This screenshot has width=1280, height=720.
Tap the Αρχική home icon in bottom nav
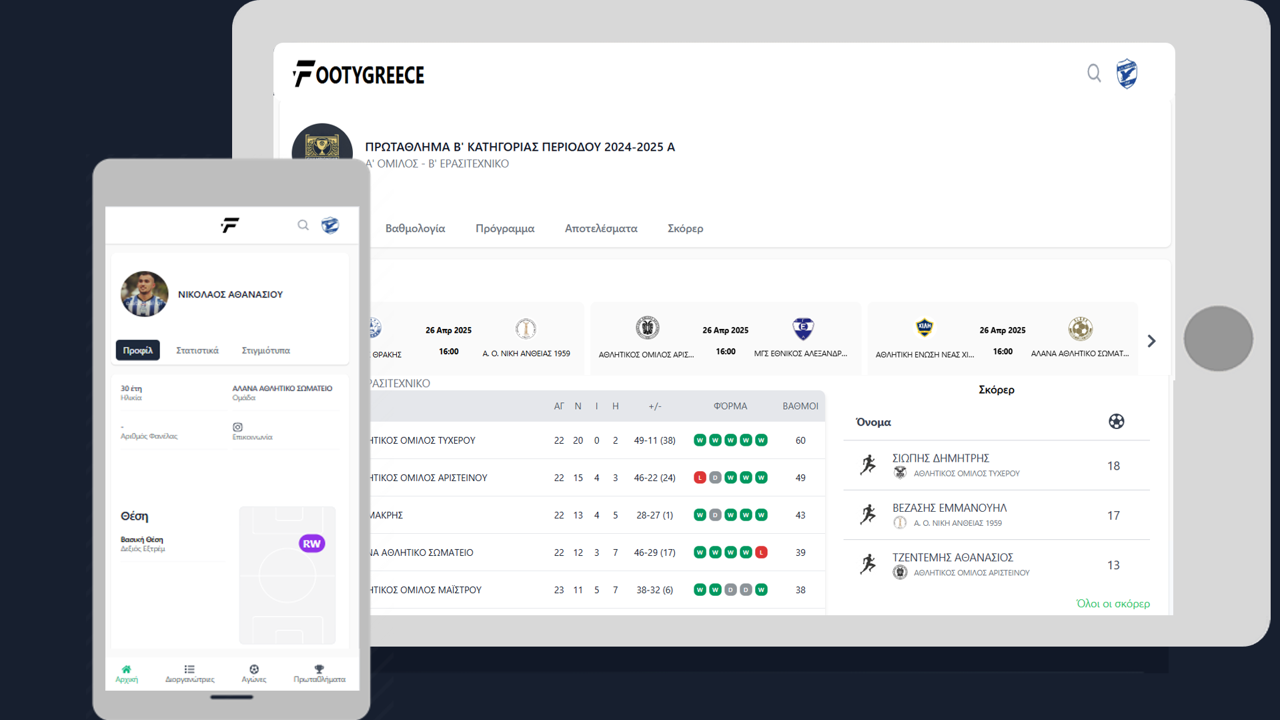coord(126,670)
